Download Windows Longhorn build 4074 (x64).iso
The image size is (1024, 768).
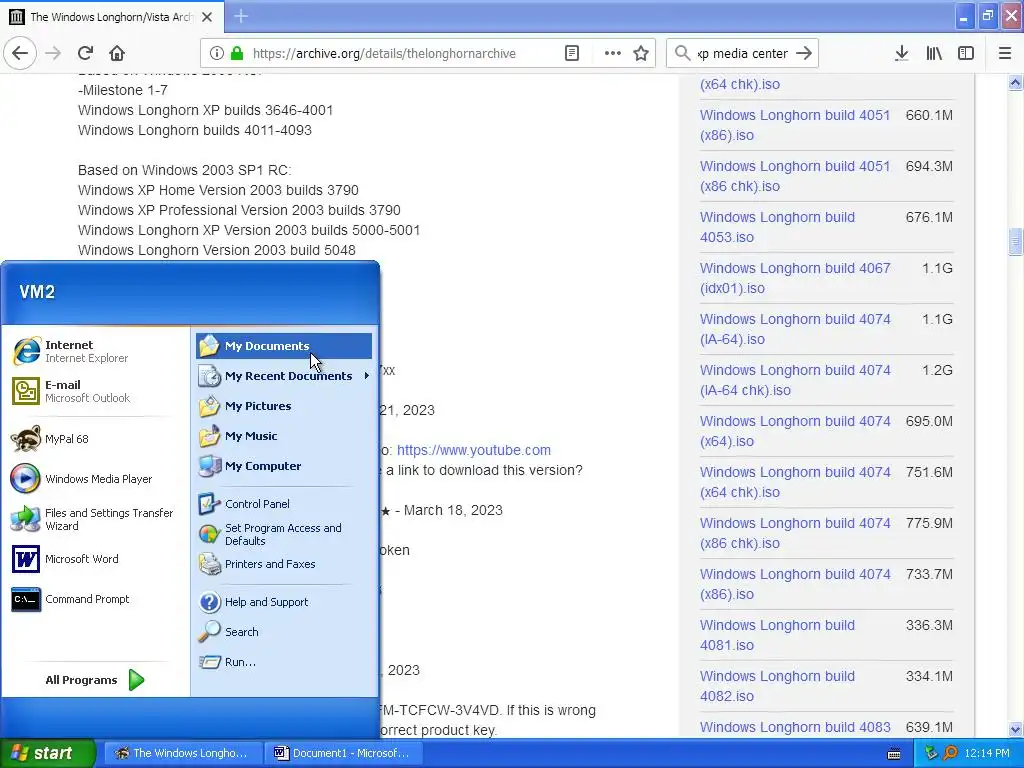click(795, 430)
